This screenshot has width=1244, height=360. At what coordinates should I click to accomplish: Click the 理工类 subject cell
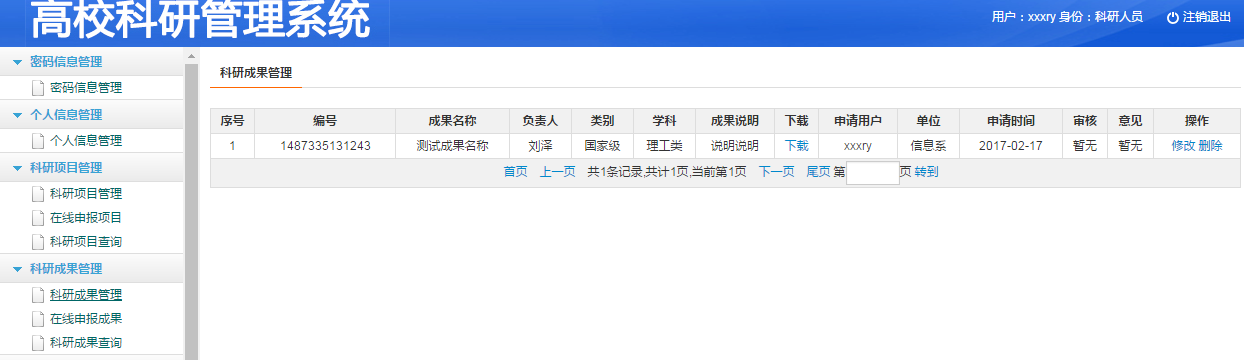[x=664, y=146]
